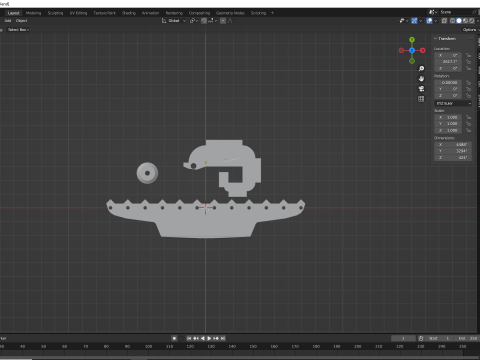480x360 pixels.
Task: Click the Location X field
Action: coord(448,55)
